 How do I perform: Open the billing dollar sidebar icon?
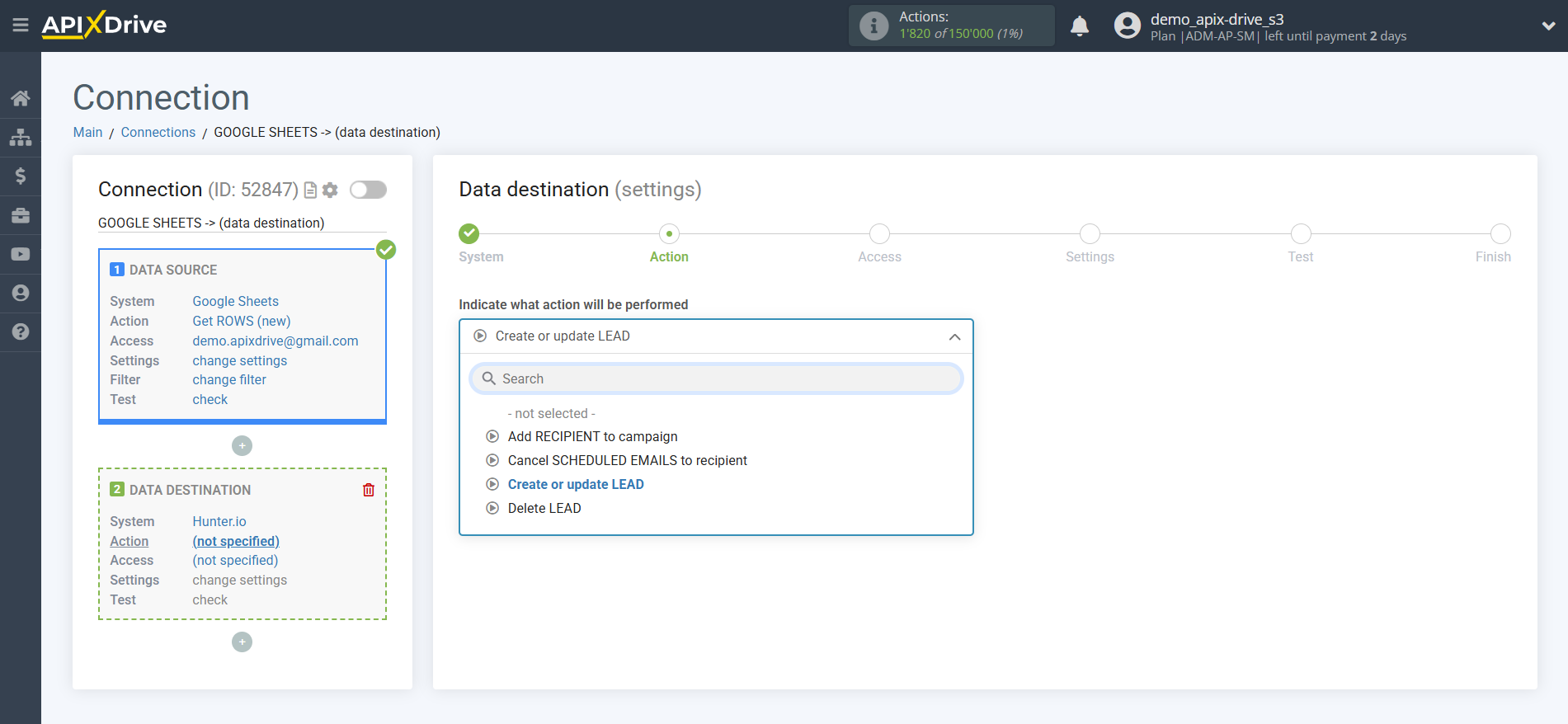pos(21,176)
